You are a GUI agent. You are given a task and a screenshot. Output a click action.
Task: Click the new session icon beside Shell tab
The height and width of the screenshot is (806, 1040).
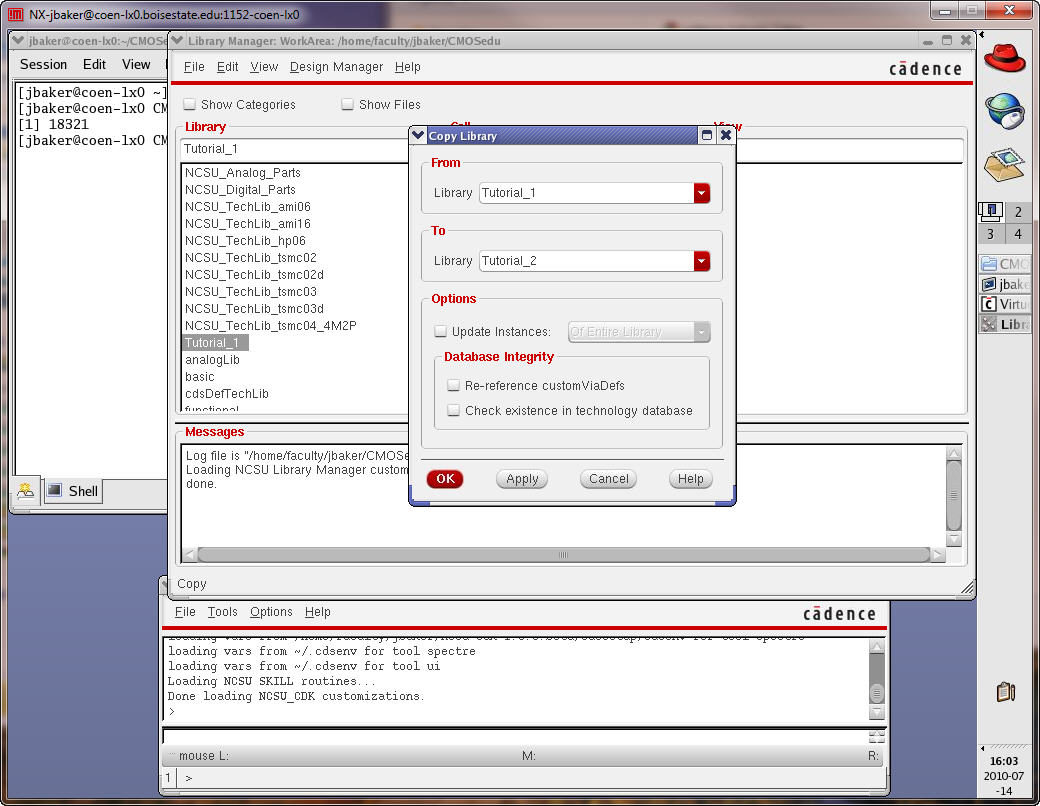(x=26, y=491)
